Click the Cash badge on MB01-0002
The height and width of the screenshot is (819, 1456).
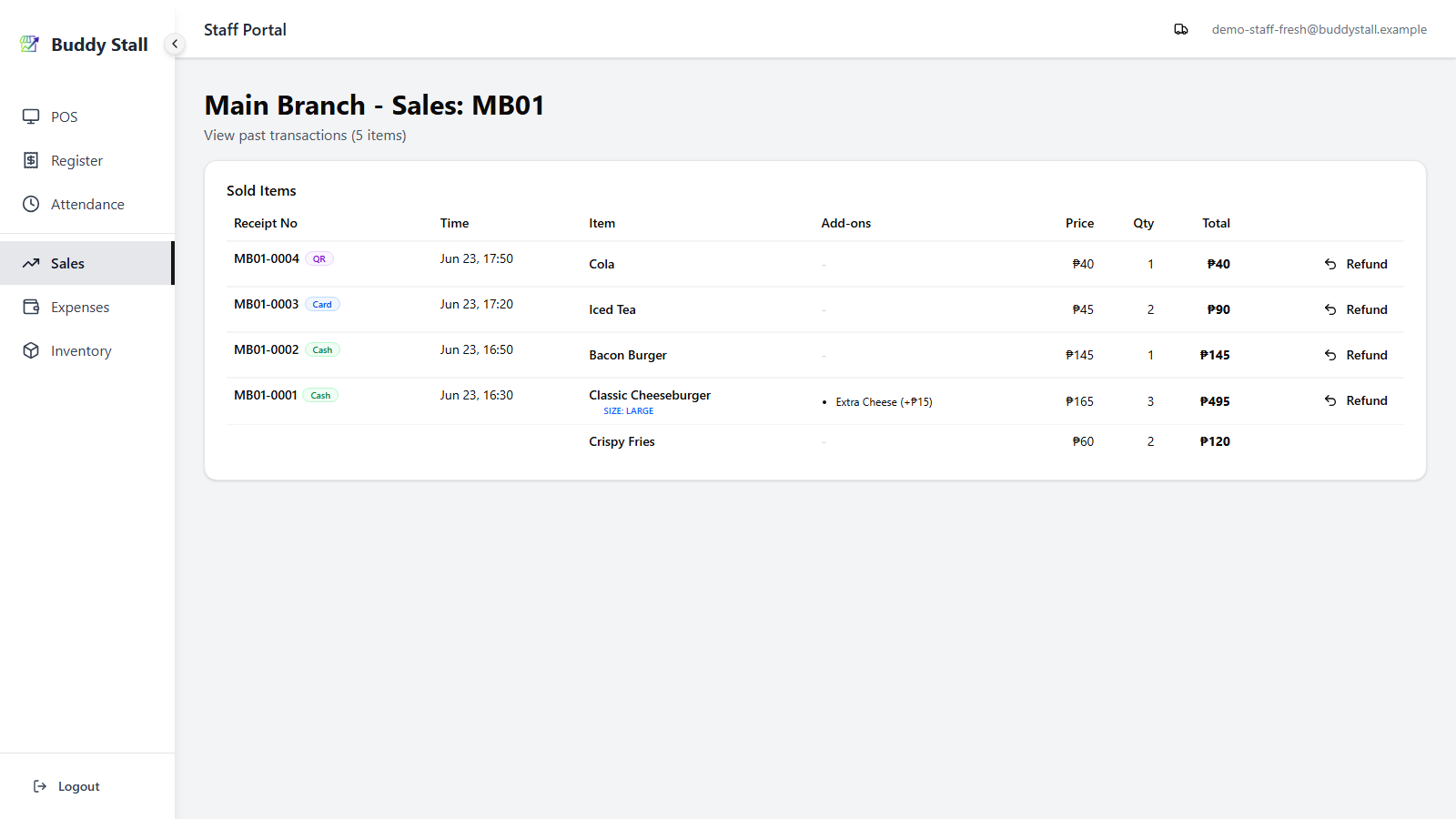322,349
